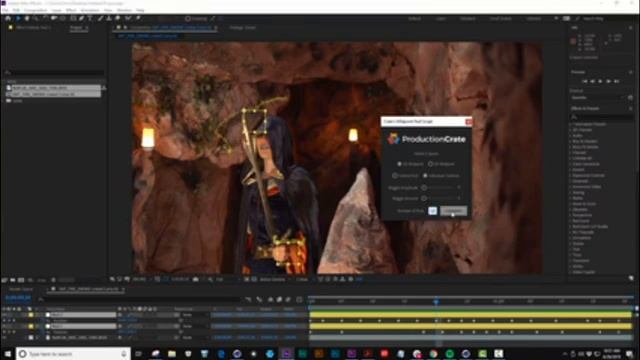The width and height of the screenshot is (640, 360).
Task: Switch to the Learn workspace
Action: [441, 19]
